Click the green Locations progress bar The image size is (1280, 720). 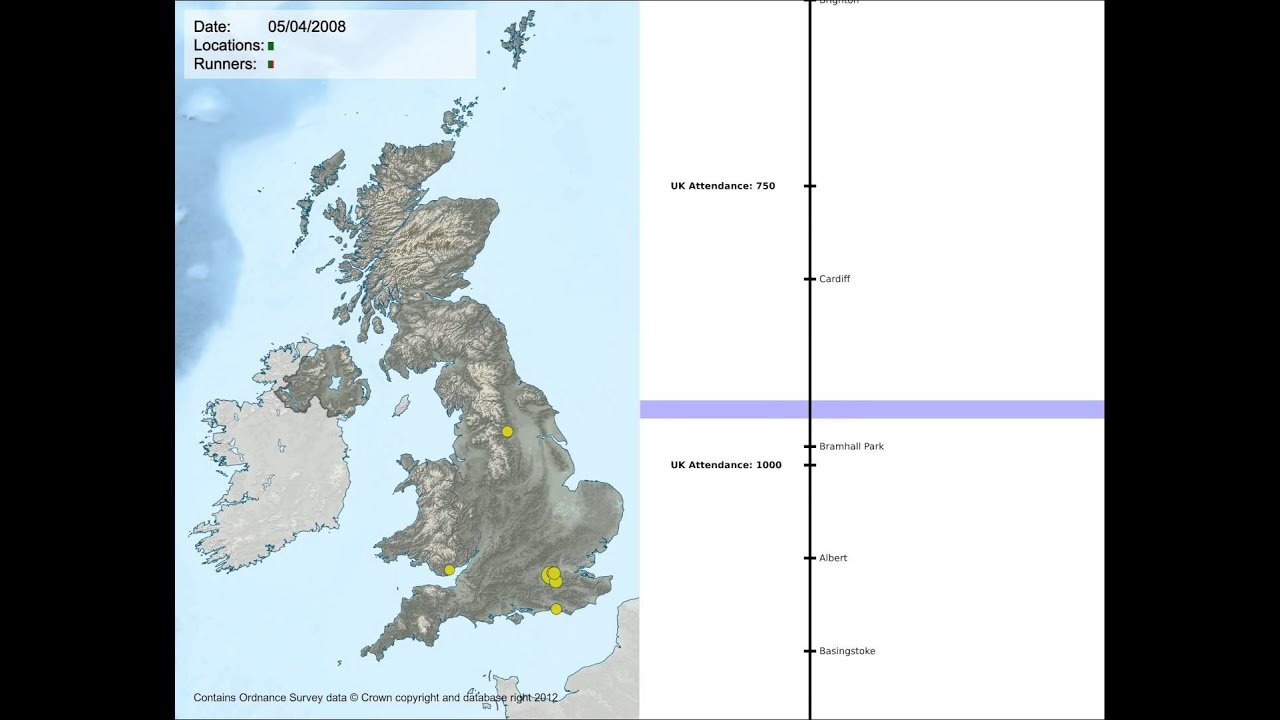click(271, 46)
